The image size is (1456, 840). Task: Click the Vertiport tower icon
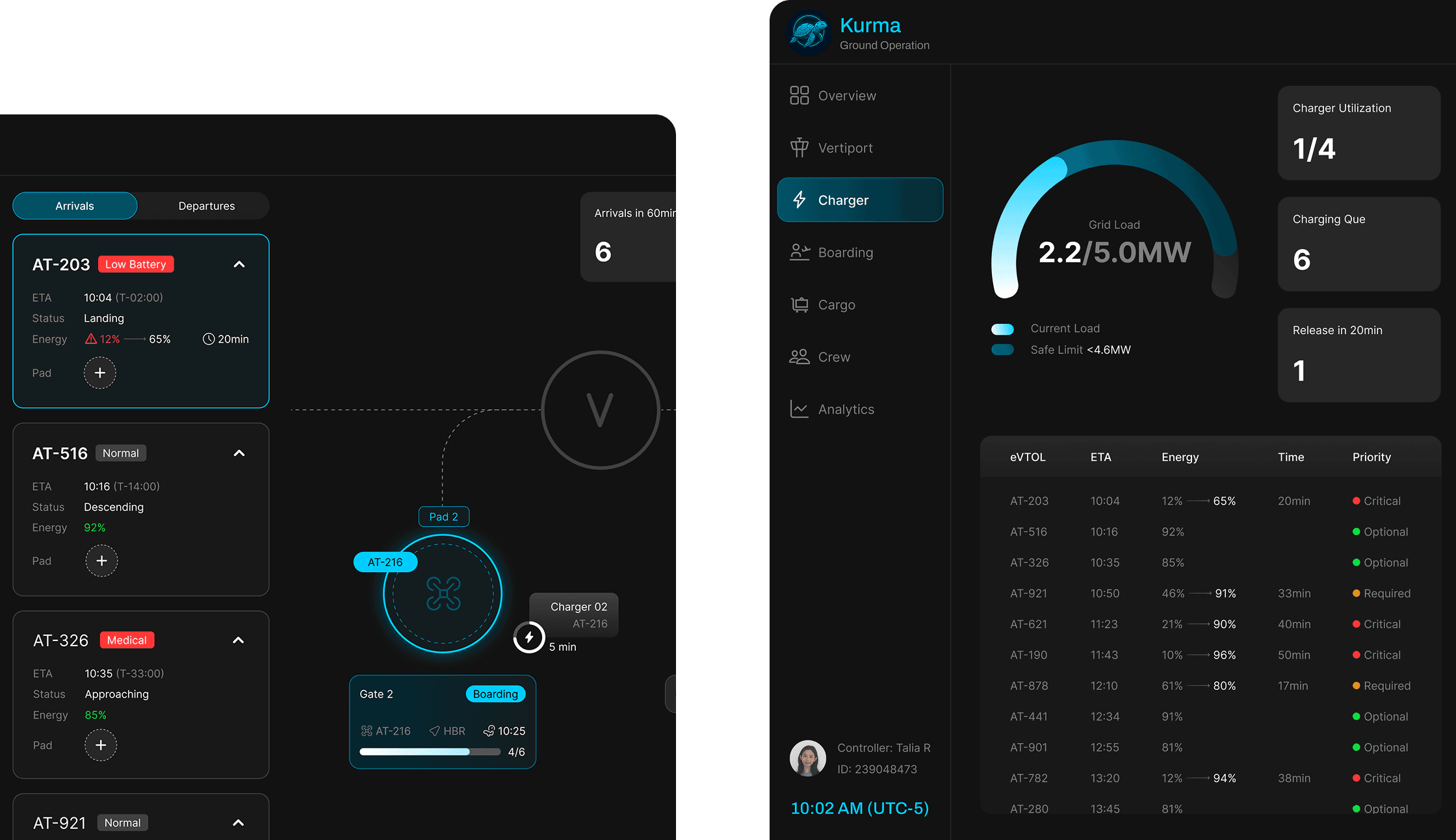[799, 148]
